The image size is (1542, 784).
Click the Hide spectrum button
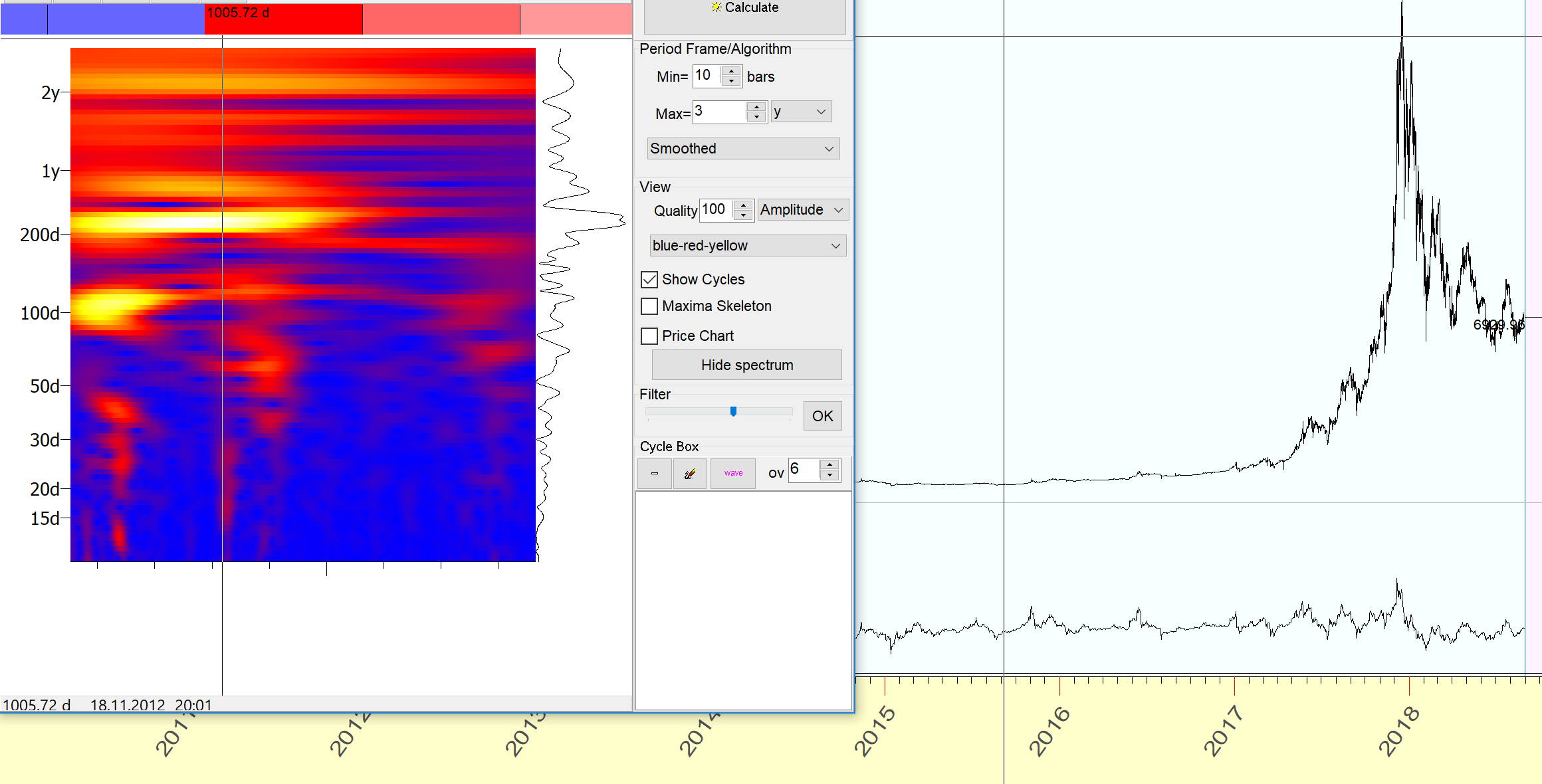[746, 365]
